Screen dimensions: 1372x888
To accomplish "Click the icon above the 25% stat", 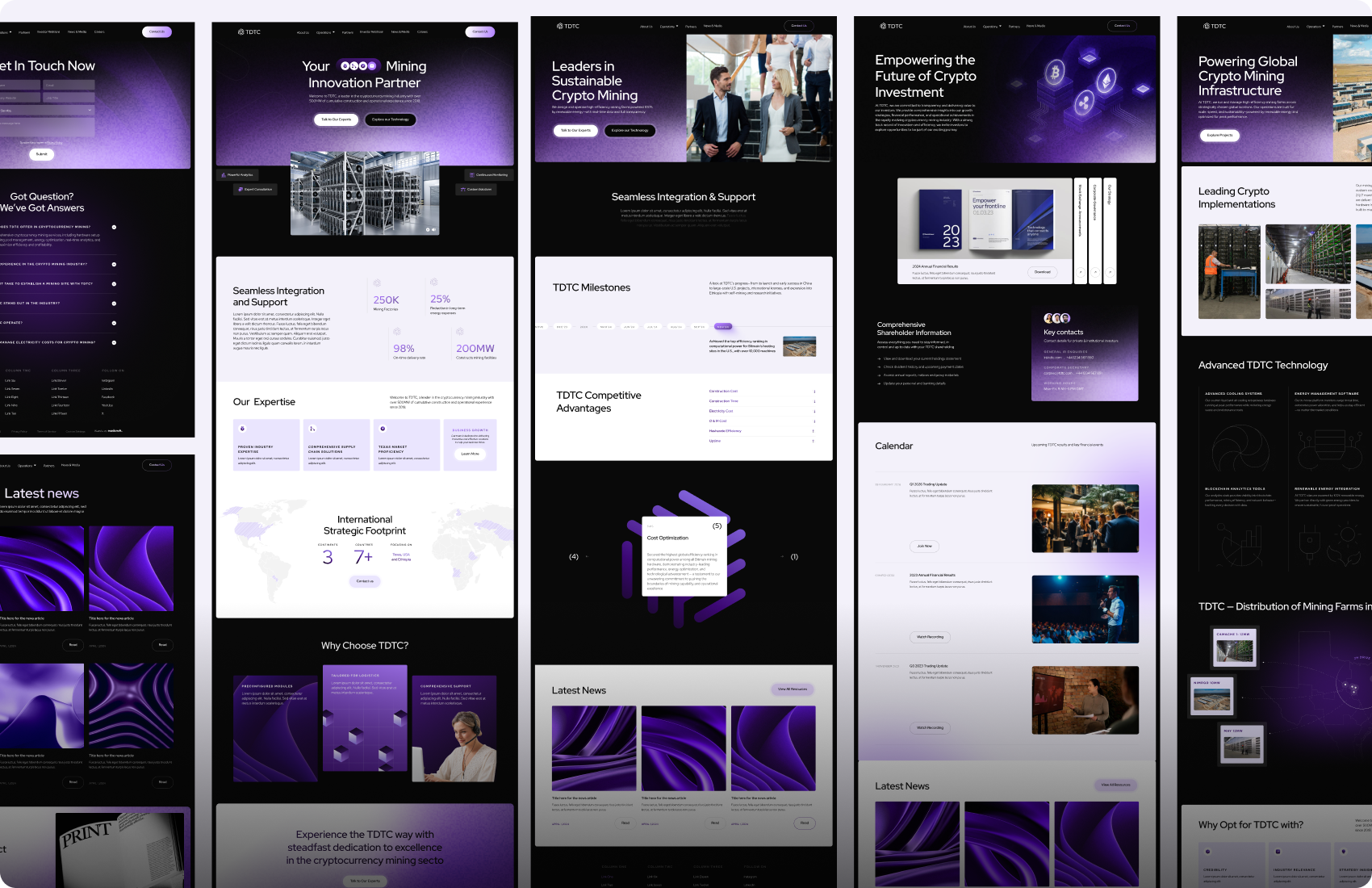I will click(x=434, y=283).
